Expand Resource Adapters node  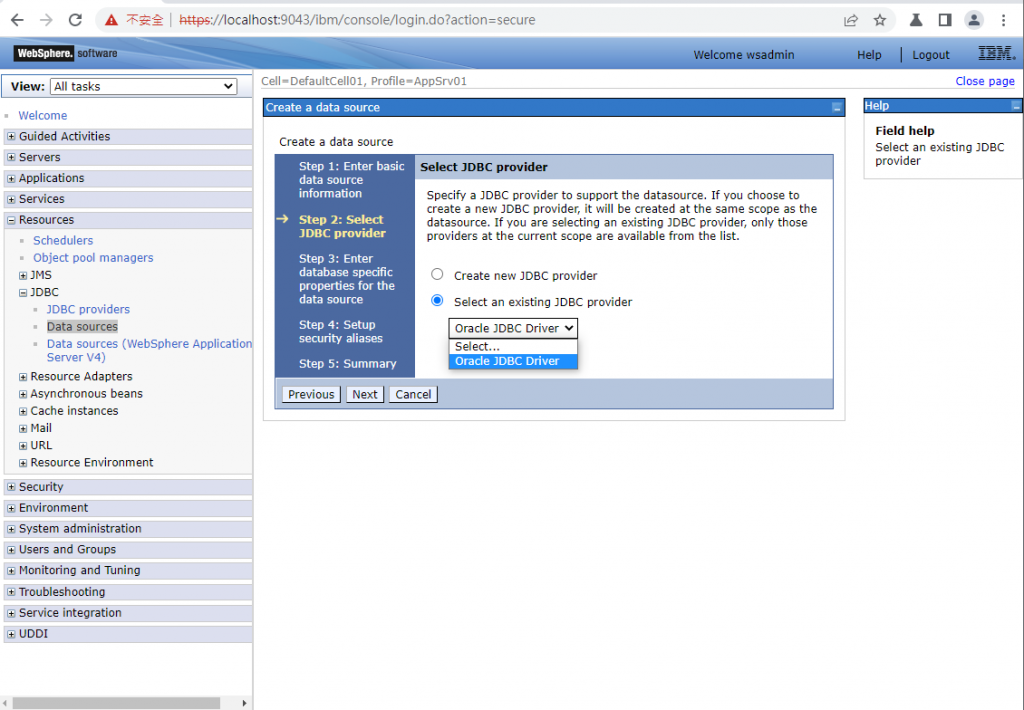(x=23, y=377)
